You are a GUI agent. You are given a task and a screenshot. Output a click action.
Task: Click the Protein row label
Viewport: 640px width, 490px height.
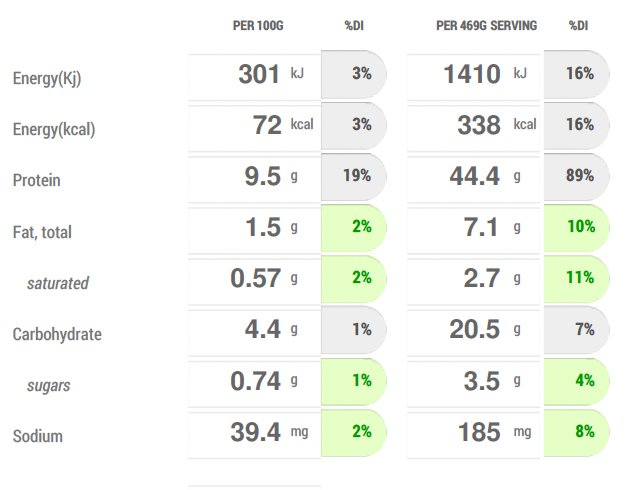36,181
